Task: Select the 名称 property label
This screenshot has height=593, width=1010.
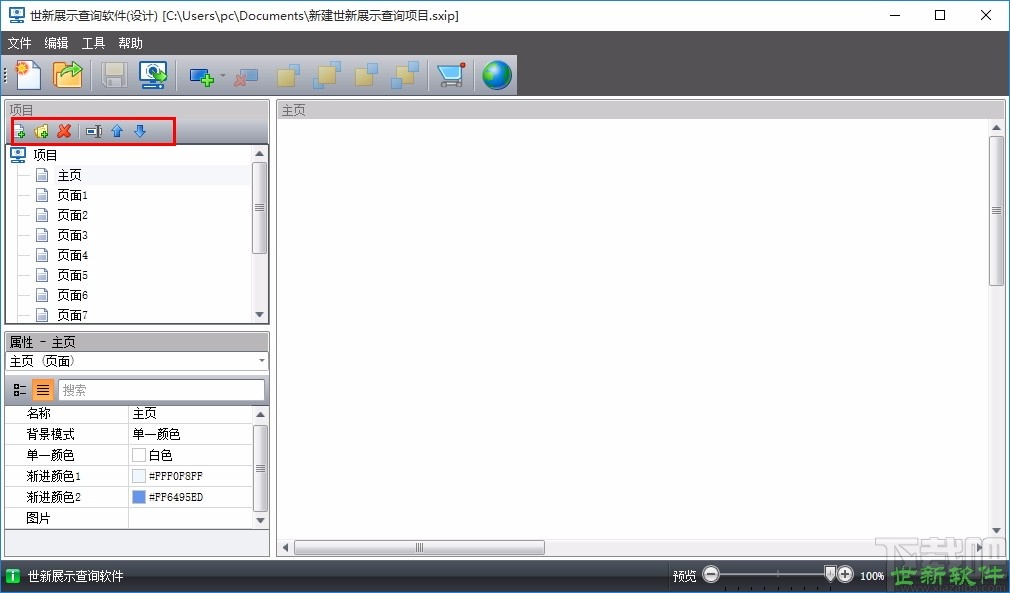Action: (x=39, y=413)
